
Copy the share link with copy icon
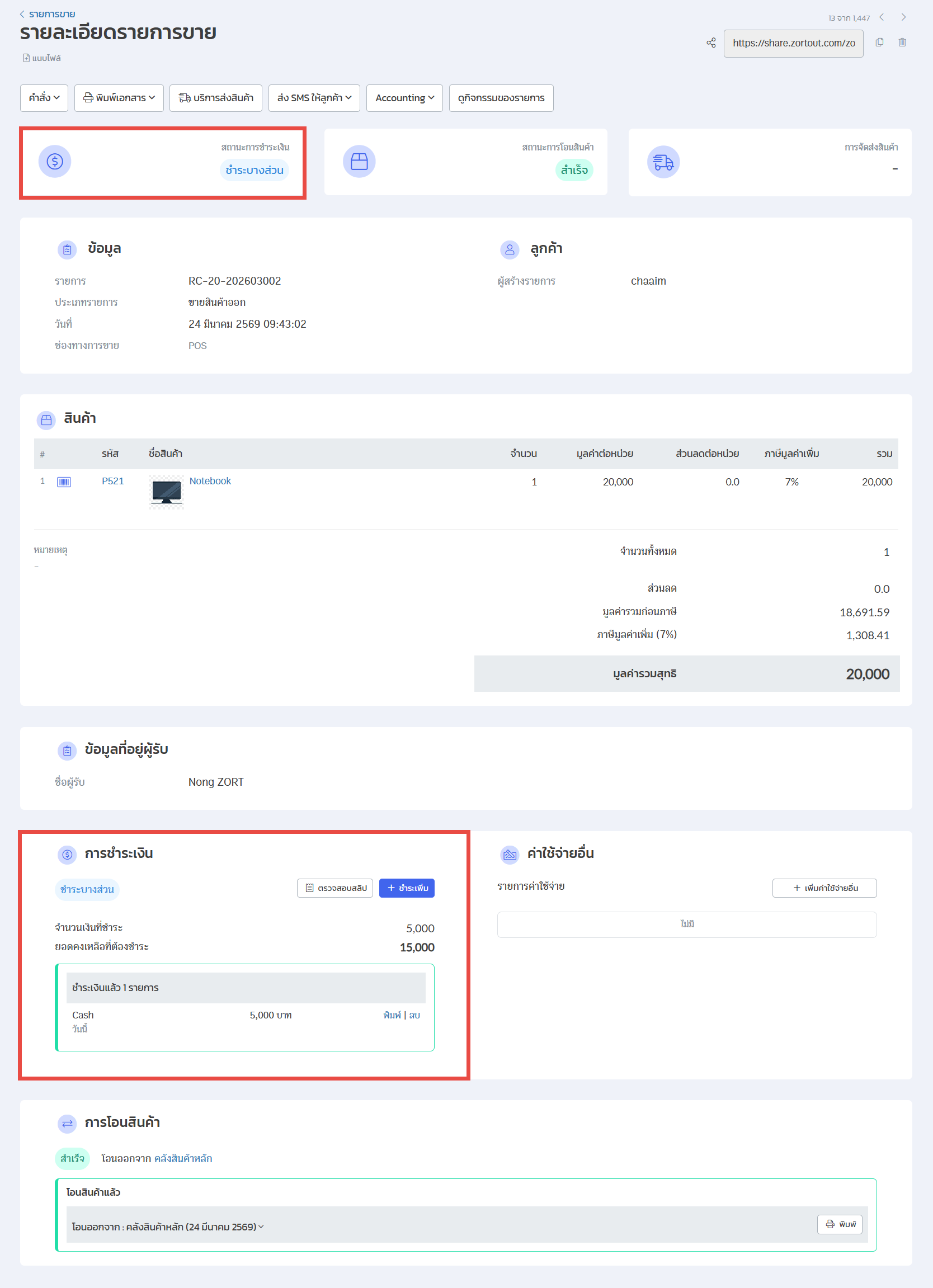[x=879, y=43]
